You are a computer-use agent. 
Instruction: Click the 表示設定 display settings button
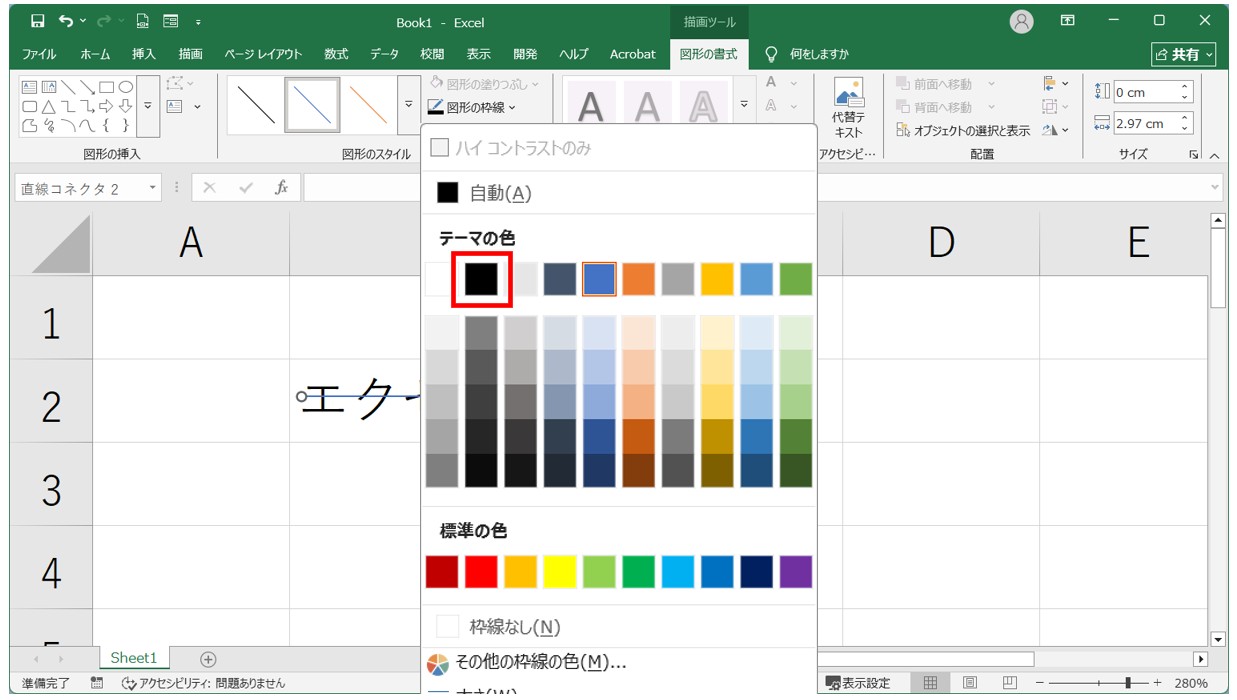[857, 683]
